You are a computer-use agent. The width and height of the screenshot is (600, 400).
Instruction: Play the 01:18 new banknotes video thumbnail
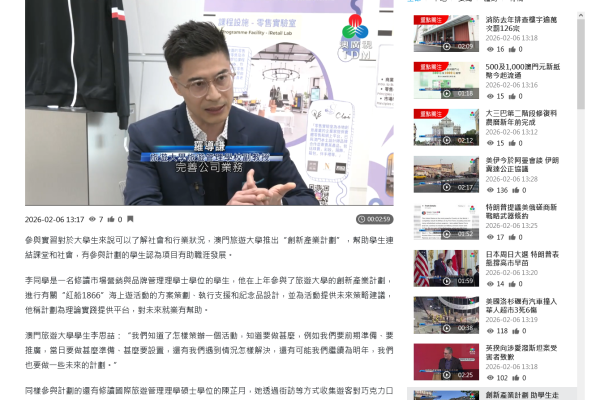click(x=446, y=80)
